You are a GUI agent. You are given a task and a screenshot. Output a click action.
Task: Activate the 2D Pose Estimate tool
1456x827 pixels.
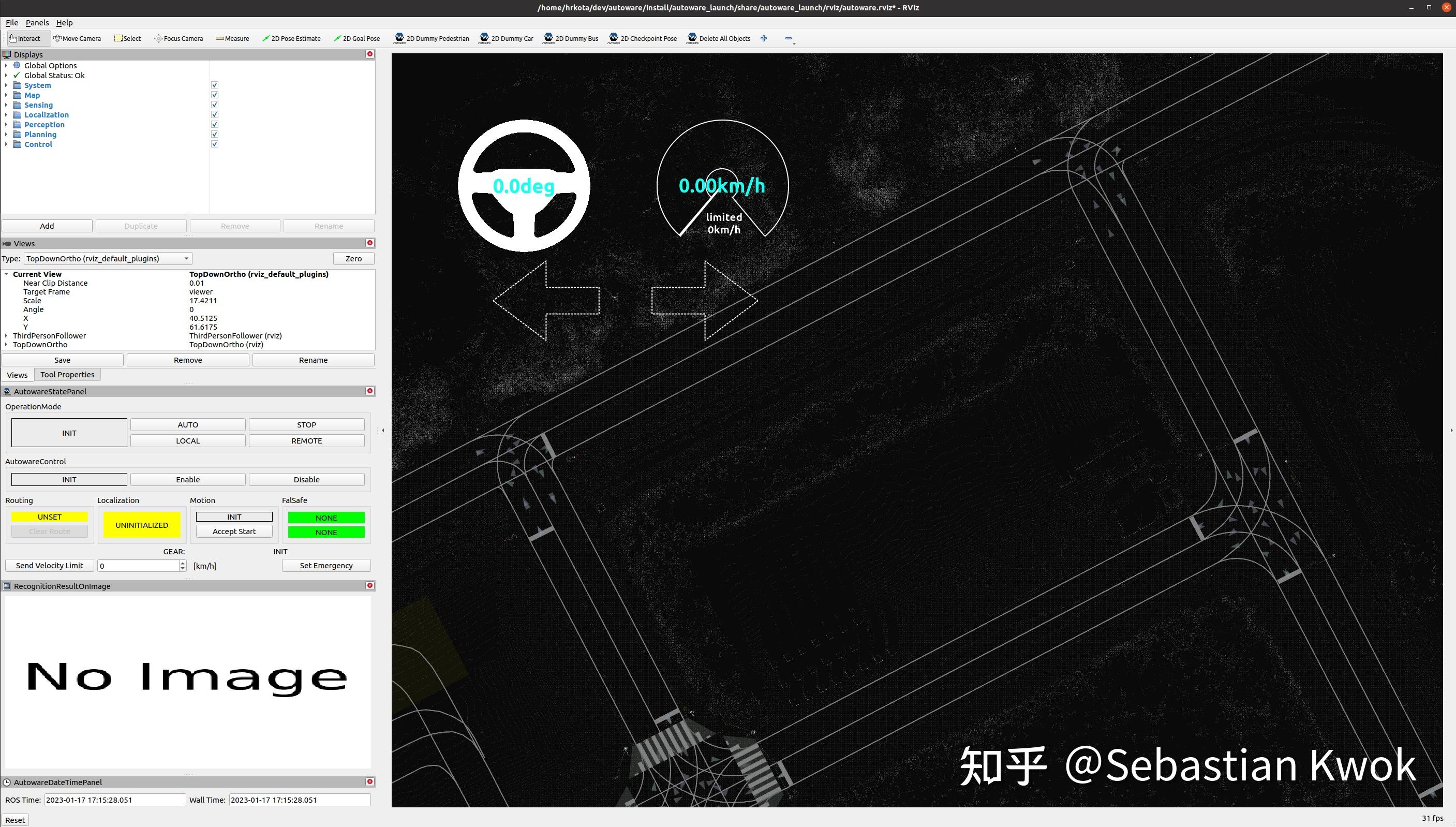291,38
